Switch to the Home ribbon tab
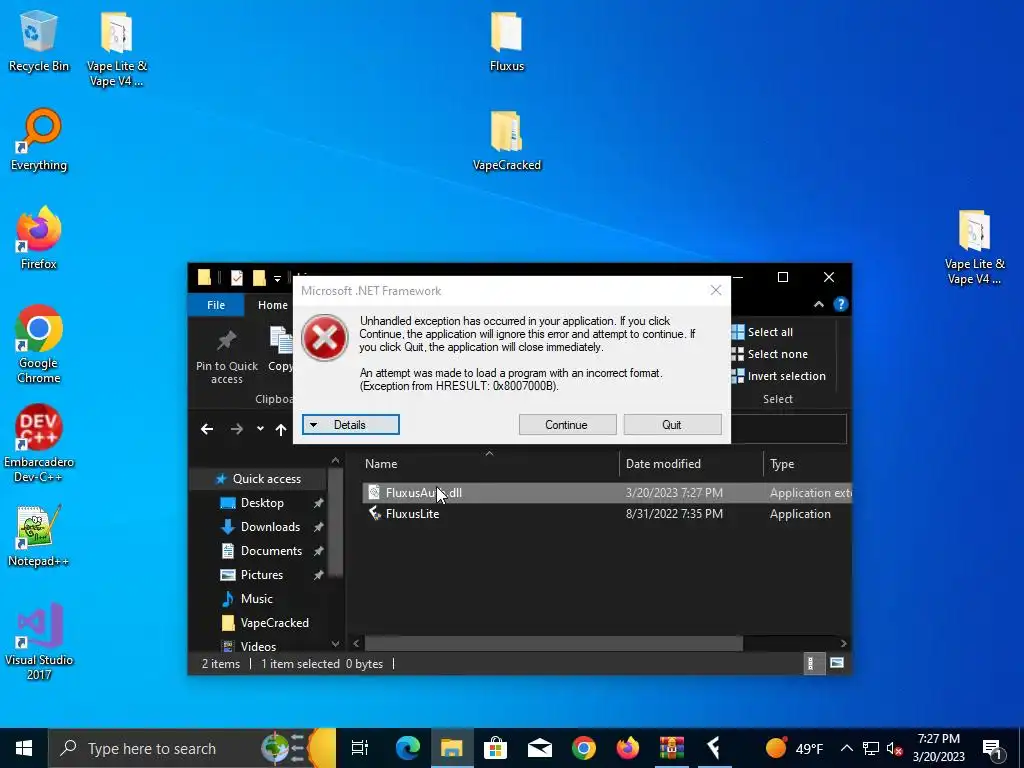 pos(272,305)
